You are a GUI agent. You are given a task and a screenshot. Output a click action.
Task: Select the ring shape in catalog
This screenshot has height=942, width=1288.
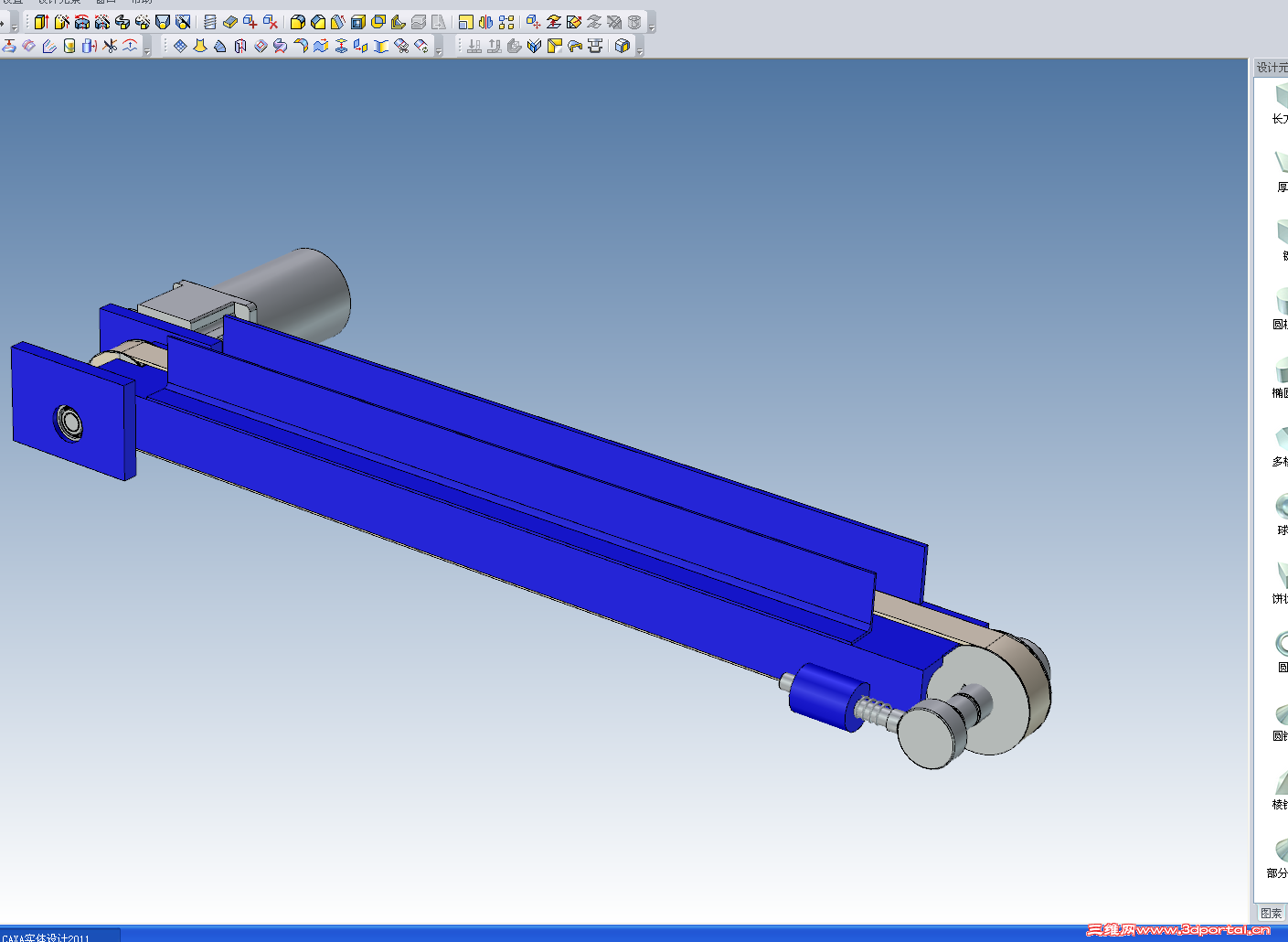pyautogui.click(x=1281, y=649)
